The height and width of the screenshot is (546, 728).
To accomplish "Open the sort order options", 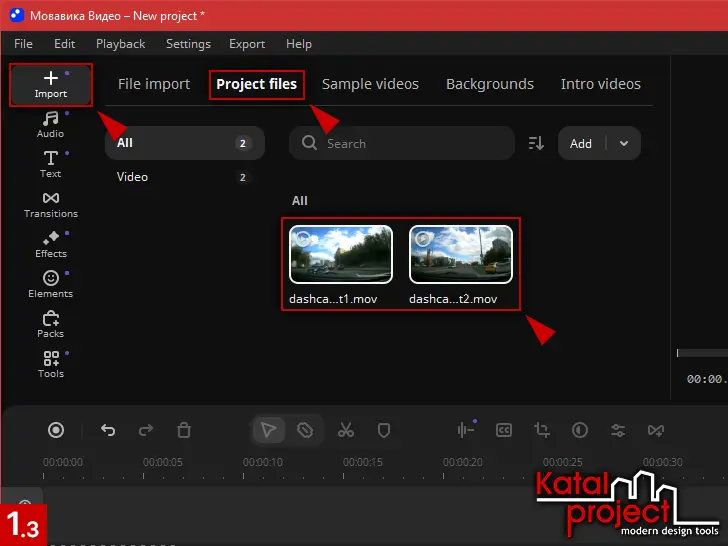I will coord(536,143).
